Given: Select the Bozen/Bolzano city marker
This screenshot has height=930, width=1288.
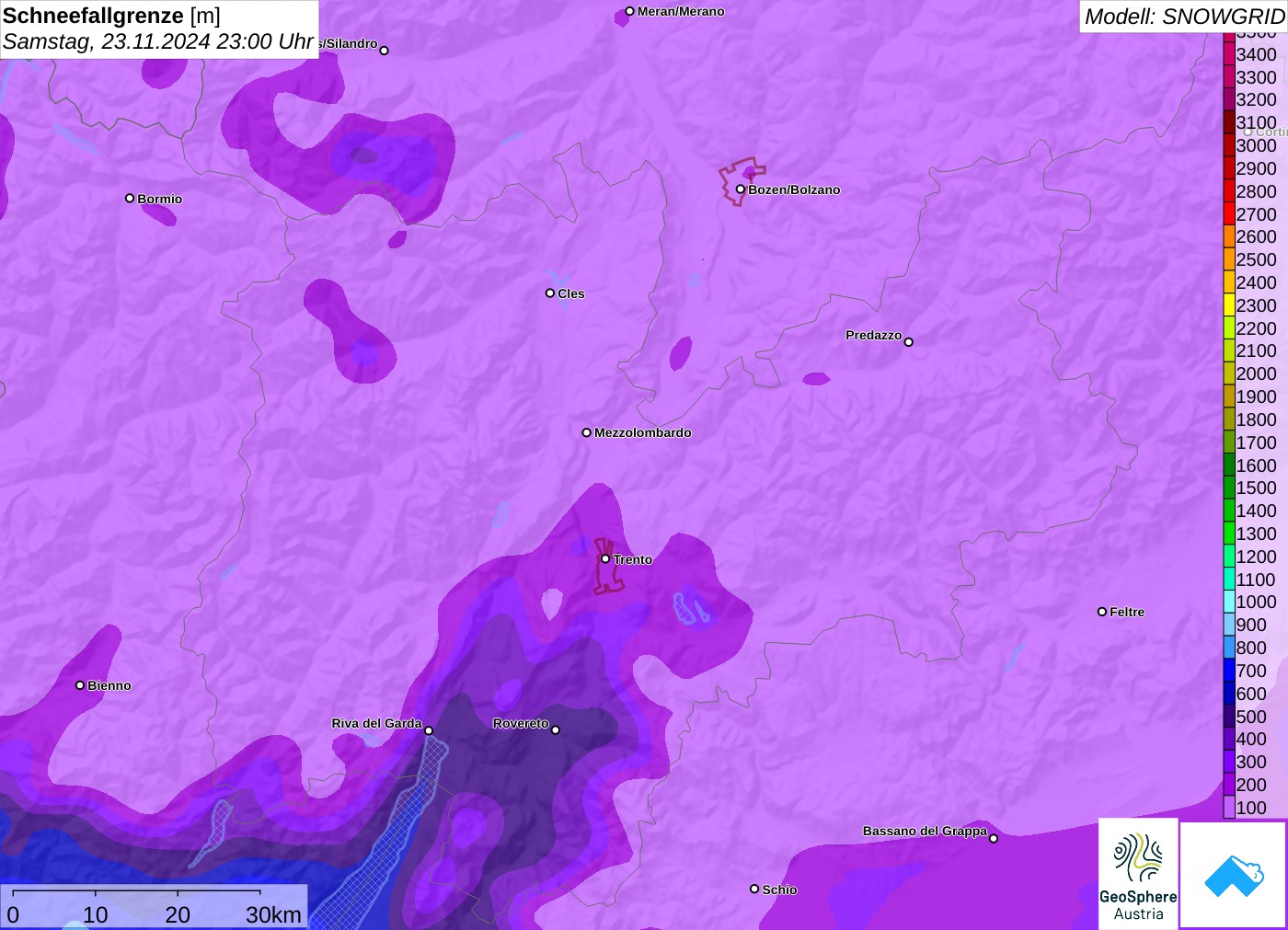Looking at the screenshot, I should (x=740, y=189).
